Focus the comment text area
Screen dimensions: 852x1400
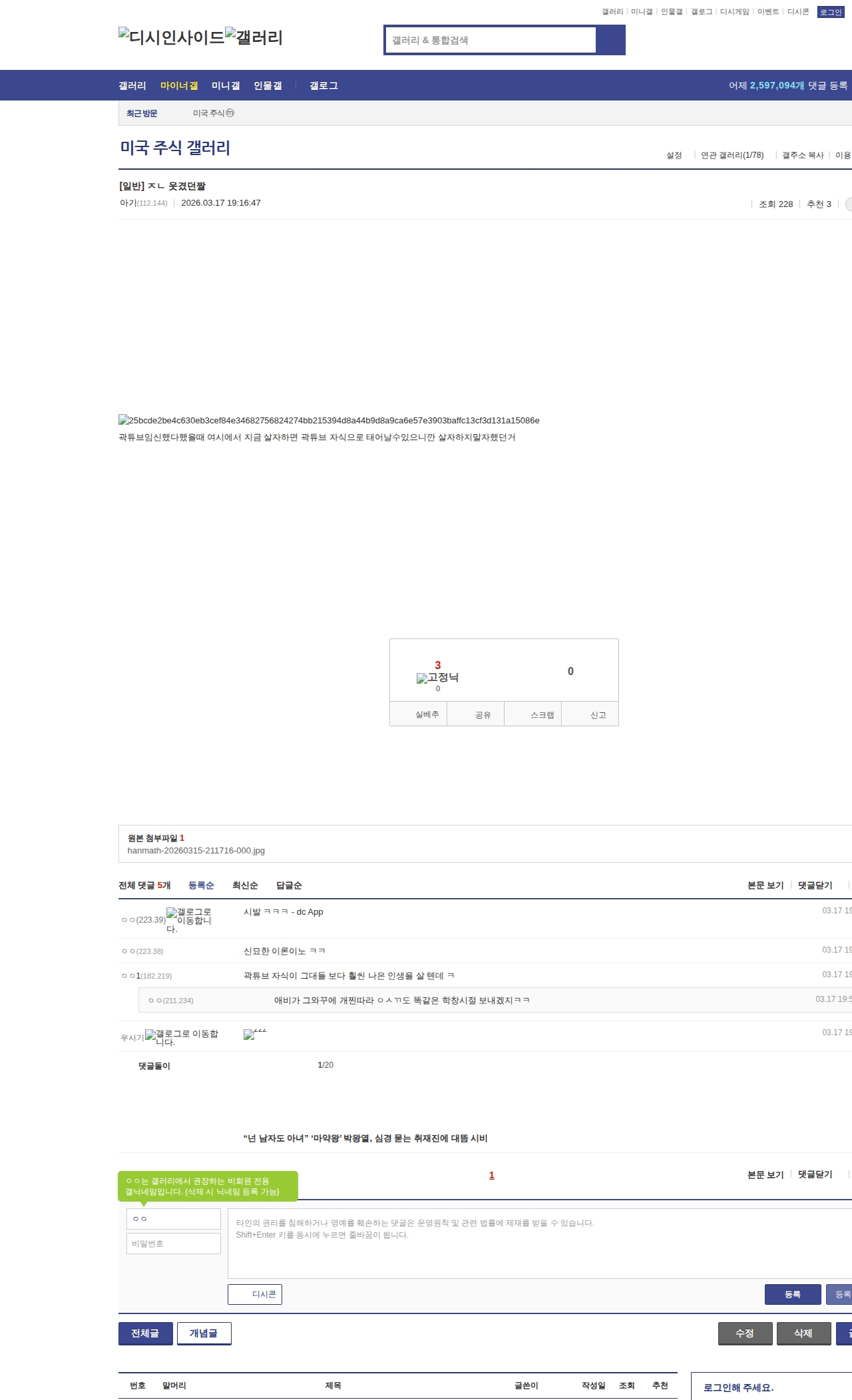540,1244
